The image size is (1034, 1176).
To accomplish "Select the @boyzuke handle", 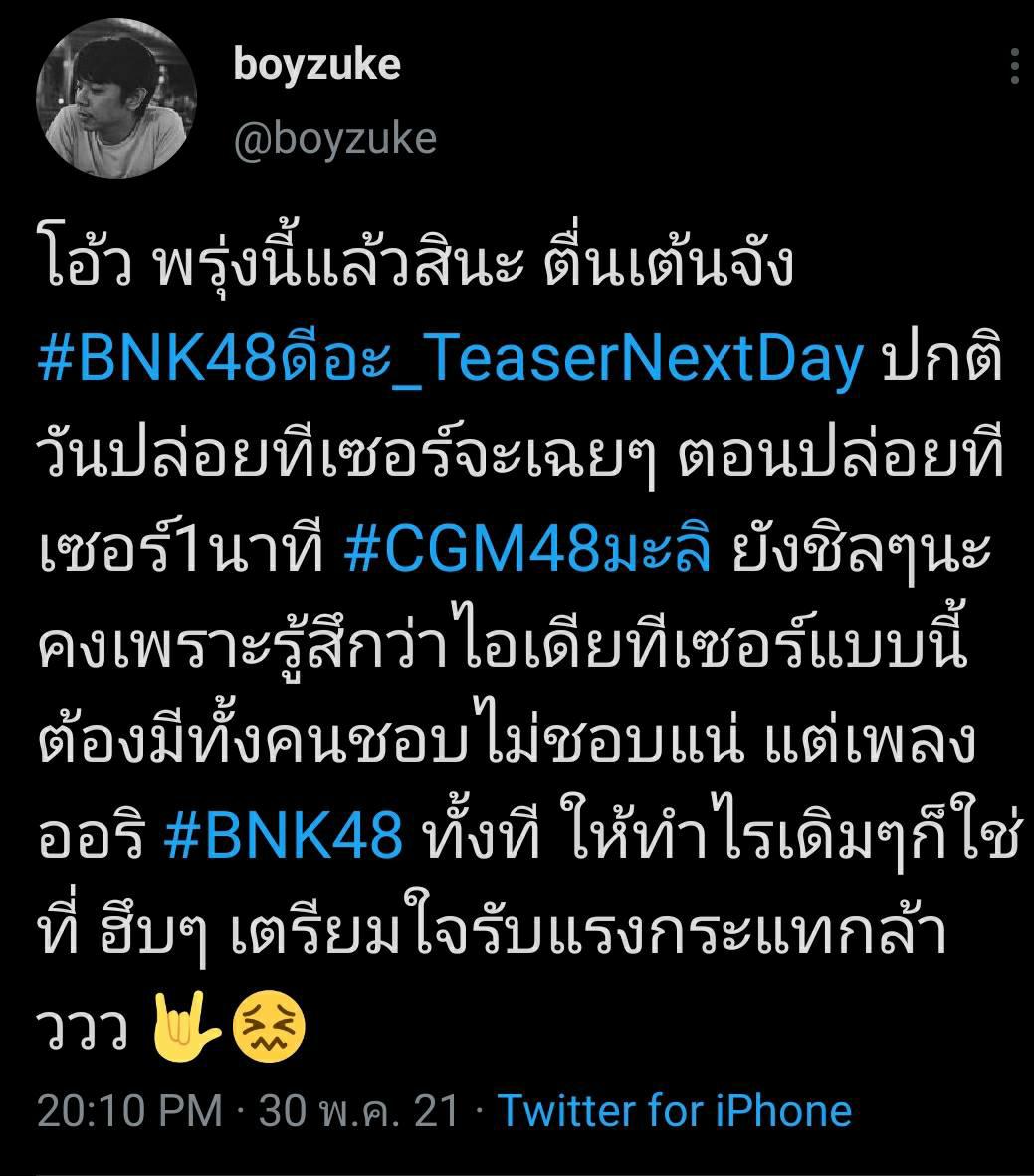I will (334, 139).
